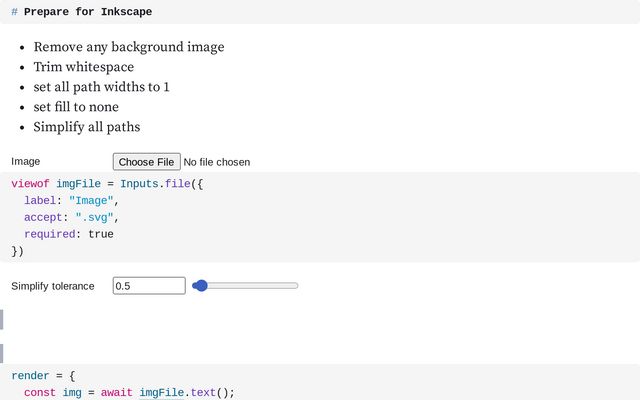Click the upper collapsed cell gutter bar

tap(2, 320)
